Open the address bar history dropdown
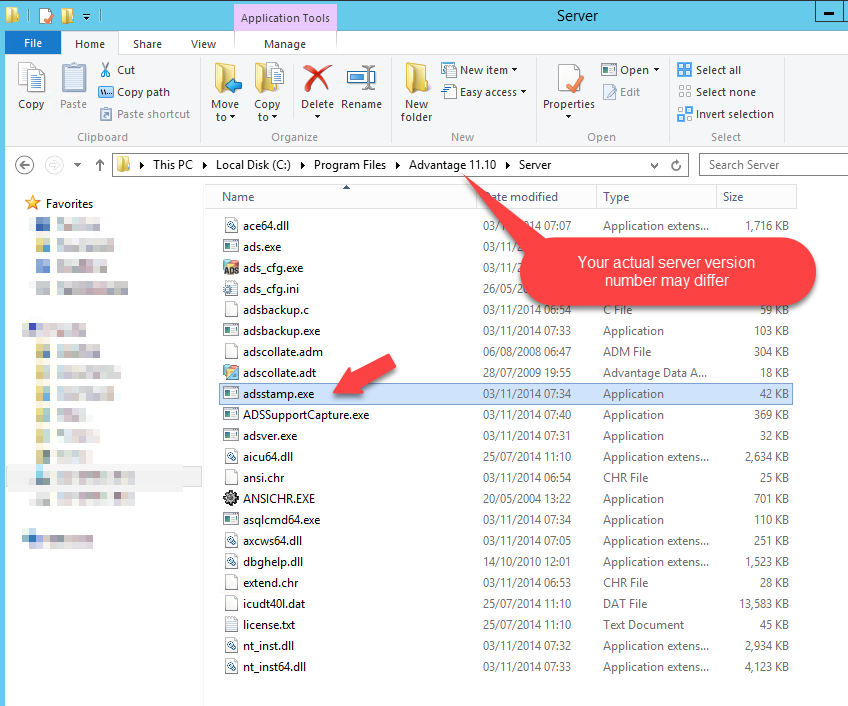The image size is (848, 706). [657, 165]
